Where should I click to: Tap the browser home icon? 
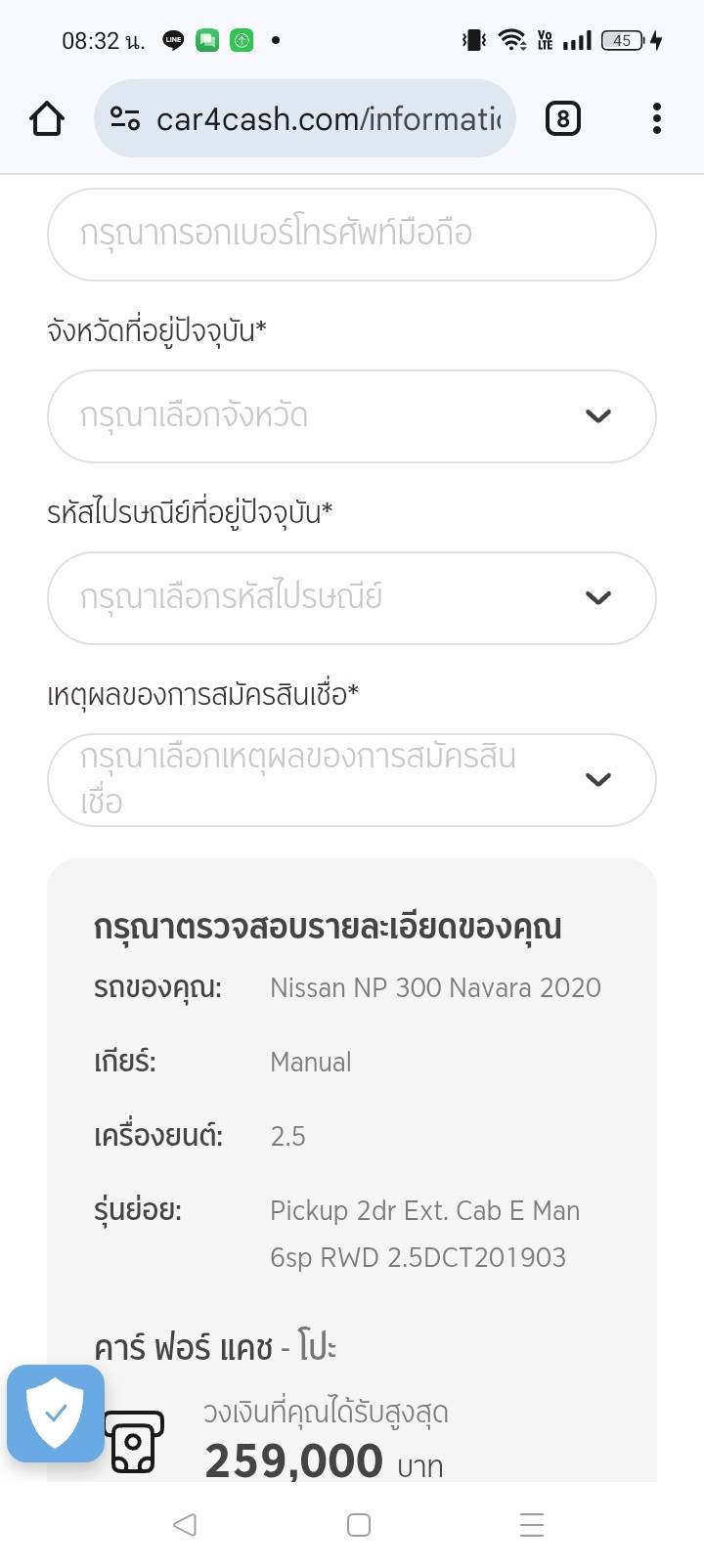click(x=47, y=119)
